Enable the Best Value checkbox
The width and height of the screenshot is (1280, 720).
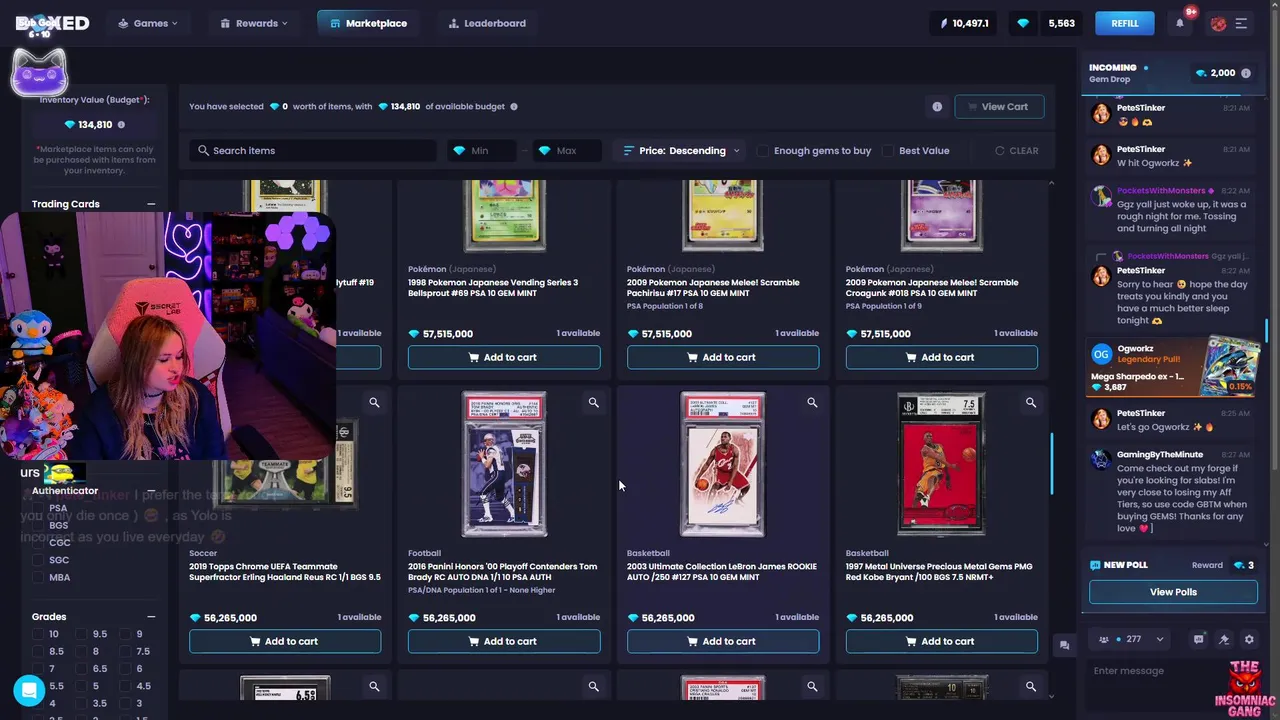pos(888,151)
